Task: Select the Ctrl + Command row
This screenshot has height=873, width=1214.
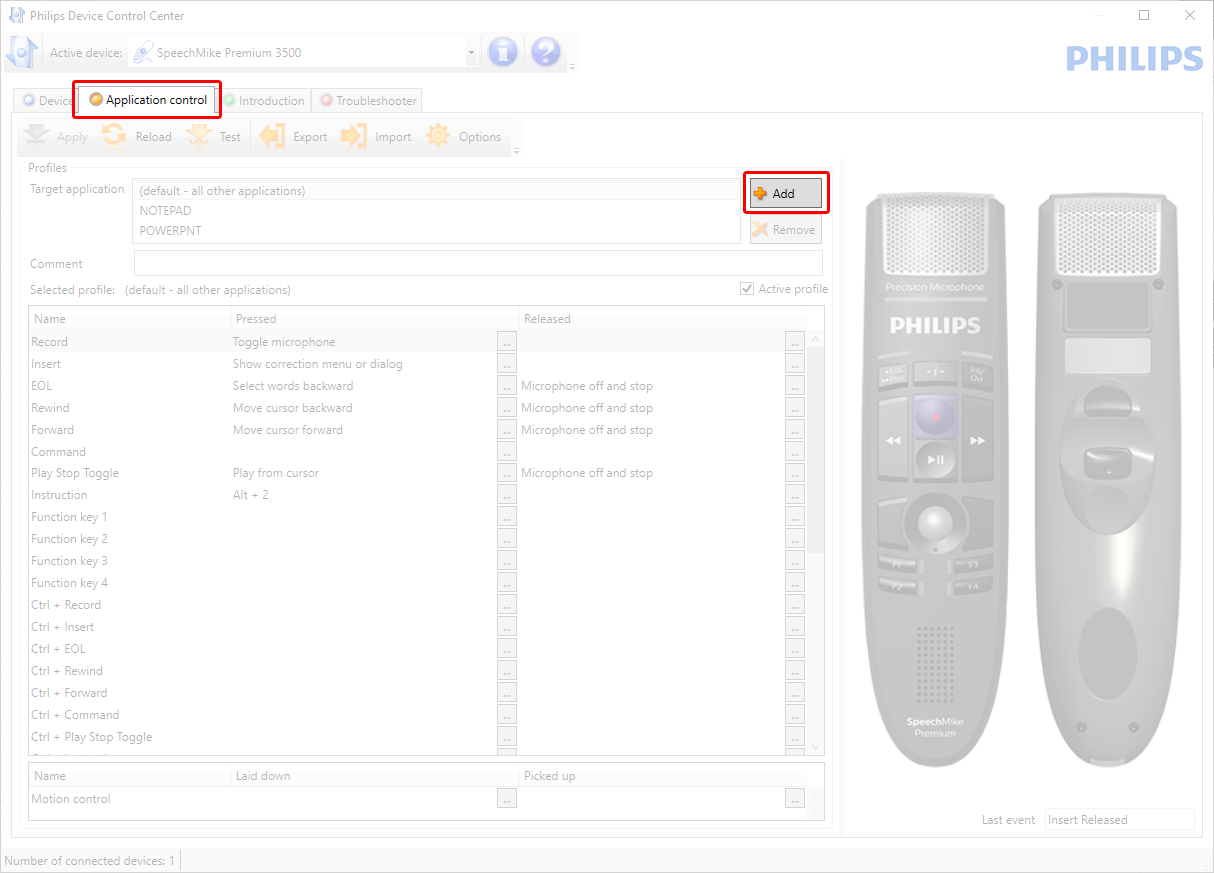Action: [x=418, y=715]
